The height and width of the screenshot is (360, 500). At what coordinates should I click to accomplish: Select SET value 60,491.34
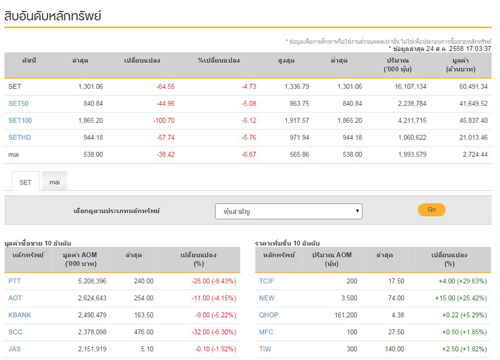473,87
